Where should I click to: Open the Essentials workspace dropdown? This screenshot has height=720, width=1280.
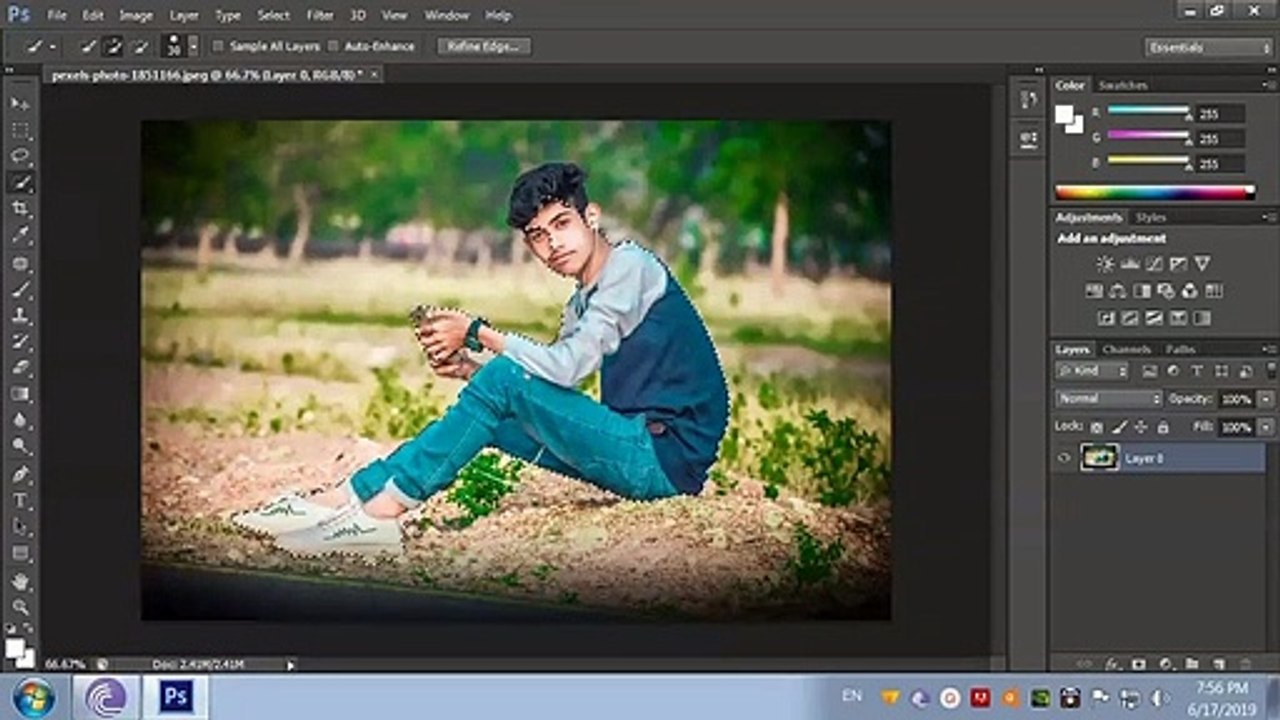click(1208, 47)
